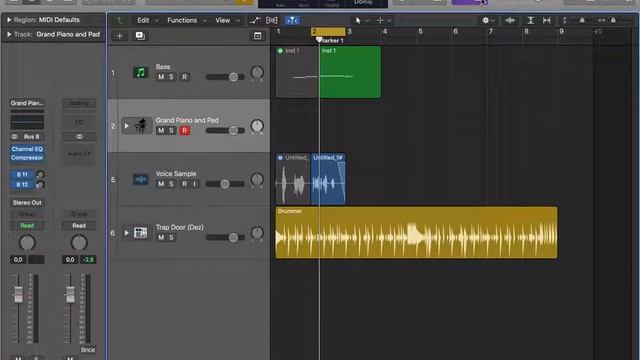
Task: Click the stereo link icon beside Bus 8
Action: [15, 136]
